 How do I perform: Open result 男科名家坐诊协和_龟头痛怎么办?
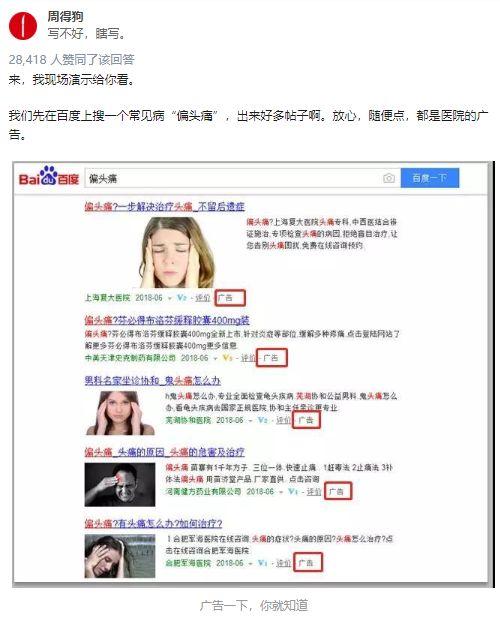(x=152, y=381)
